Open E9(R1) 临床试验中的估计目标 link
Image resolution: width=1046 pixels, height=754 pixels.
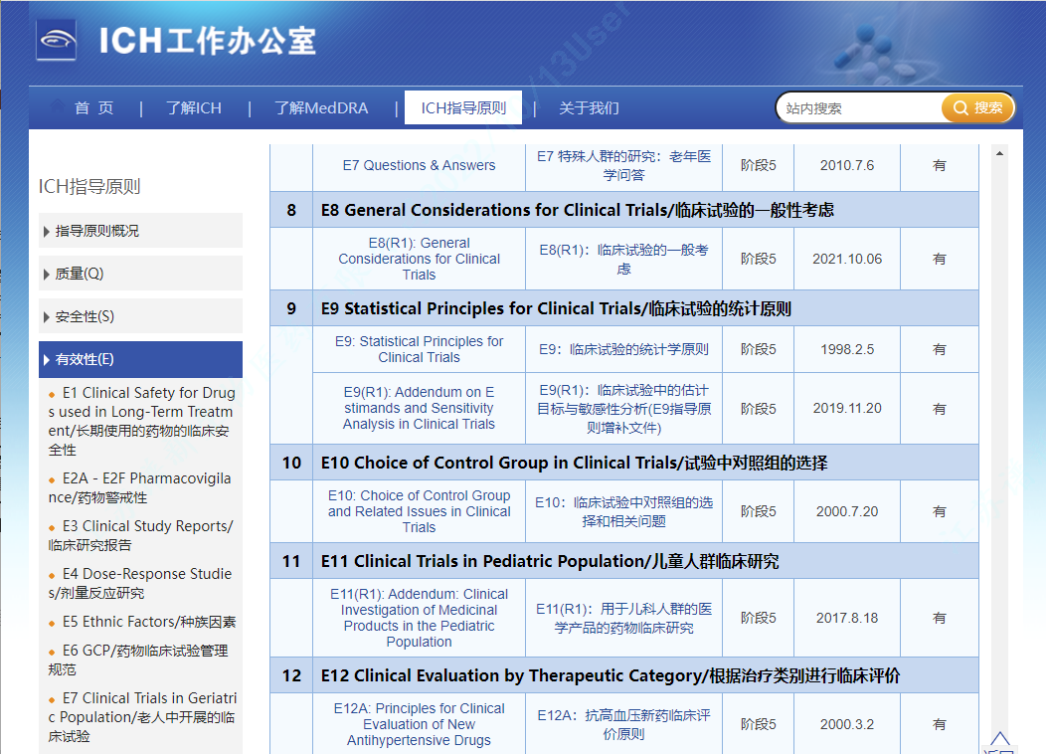(624, 408)
